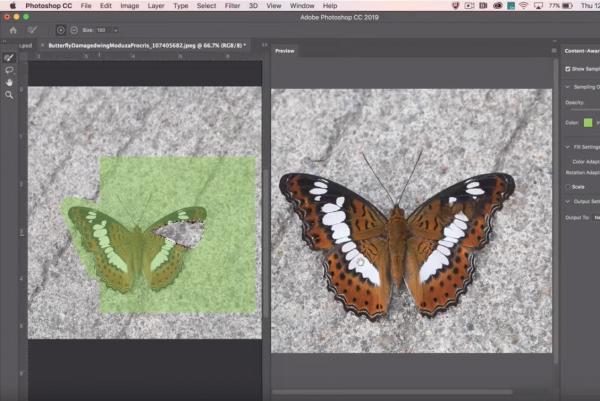Select the Zoom tool

point(10,95)
